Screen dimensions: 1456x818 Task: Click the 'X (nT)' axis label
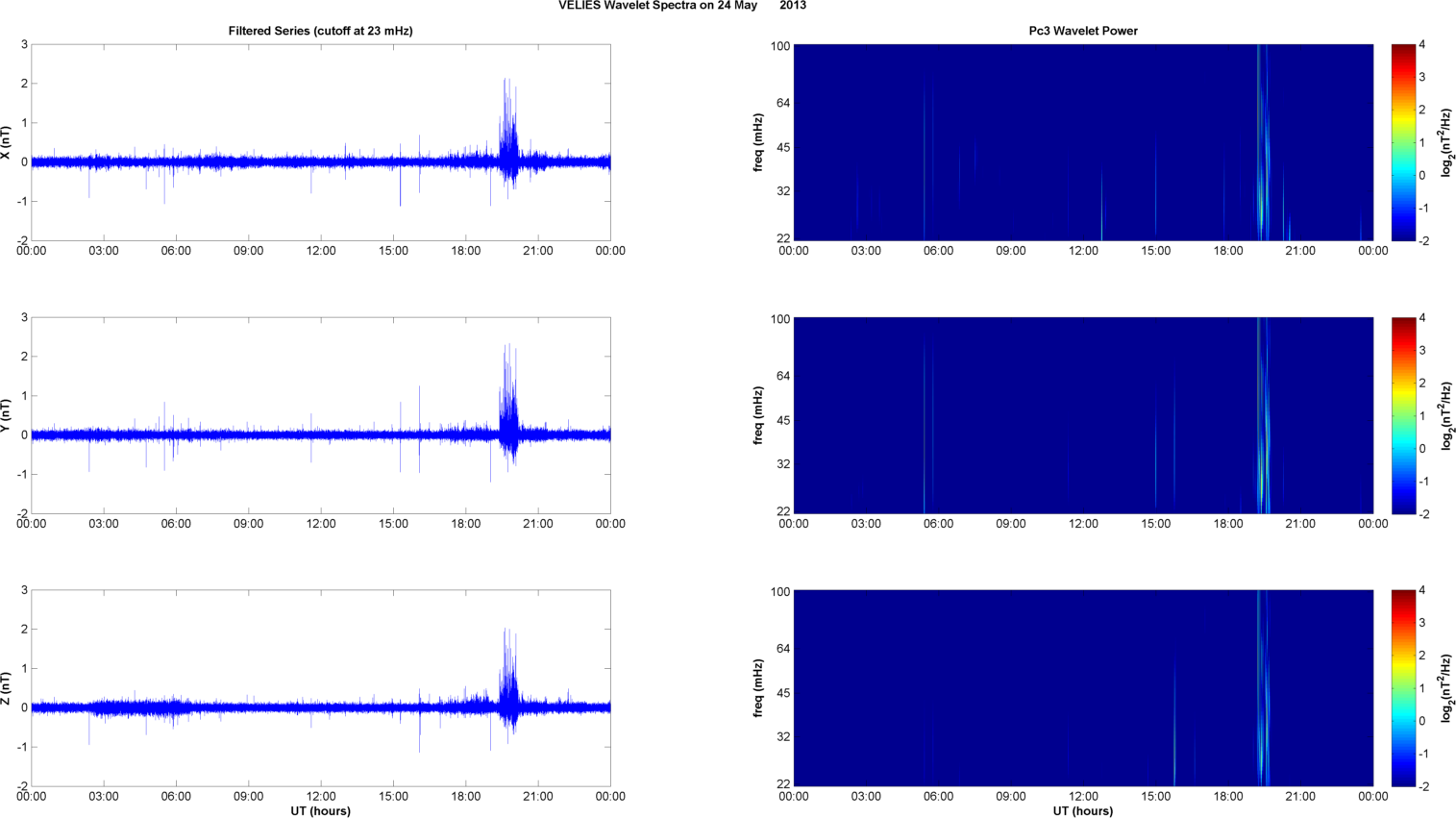(x=6, y=143)
